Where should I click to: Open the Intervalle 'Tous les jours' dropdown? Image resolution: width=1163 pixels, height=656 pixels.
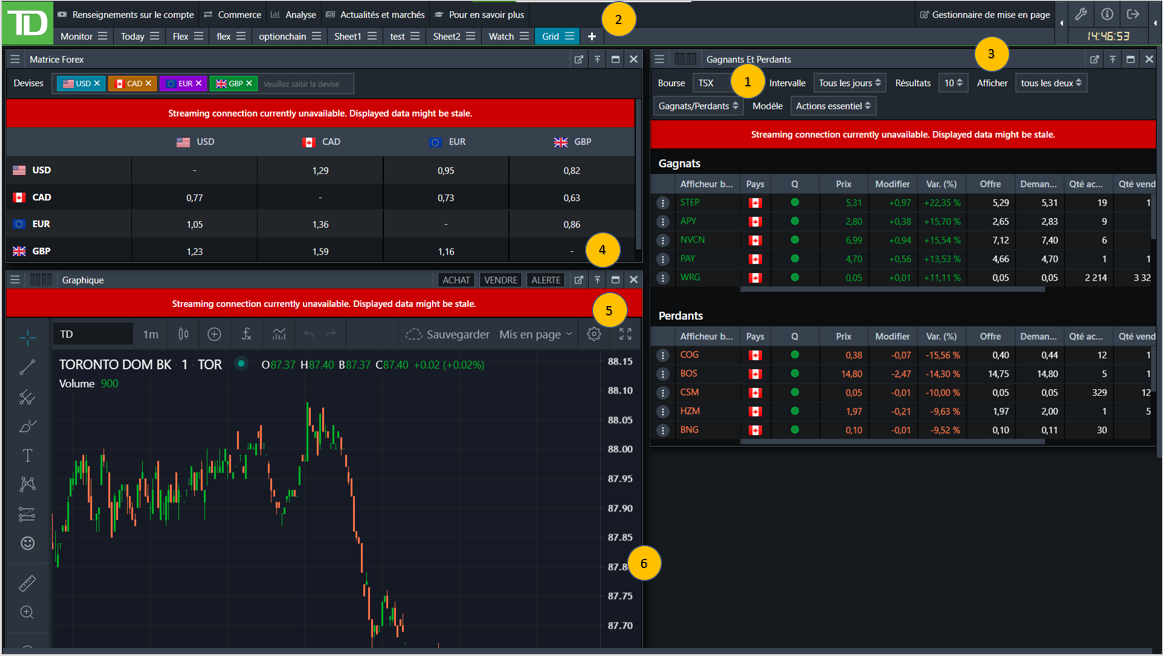pyautogui.click(x=849, y=83)
